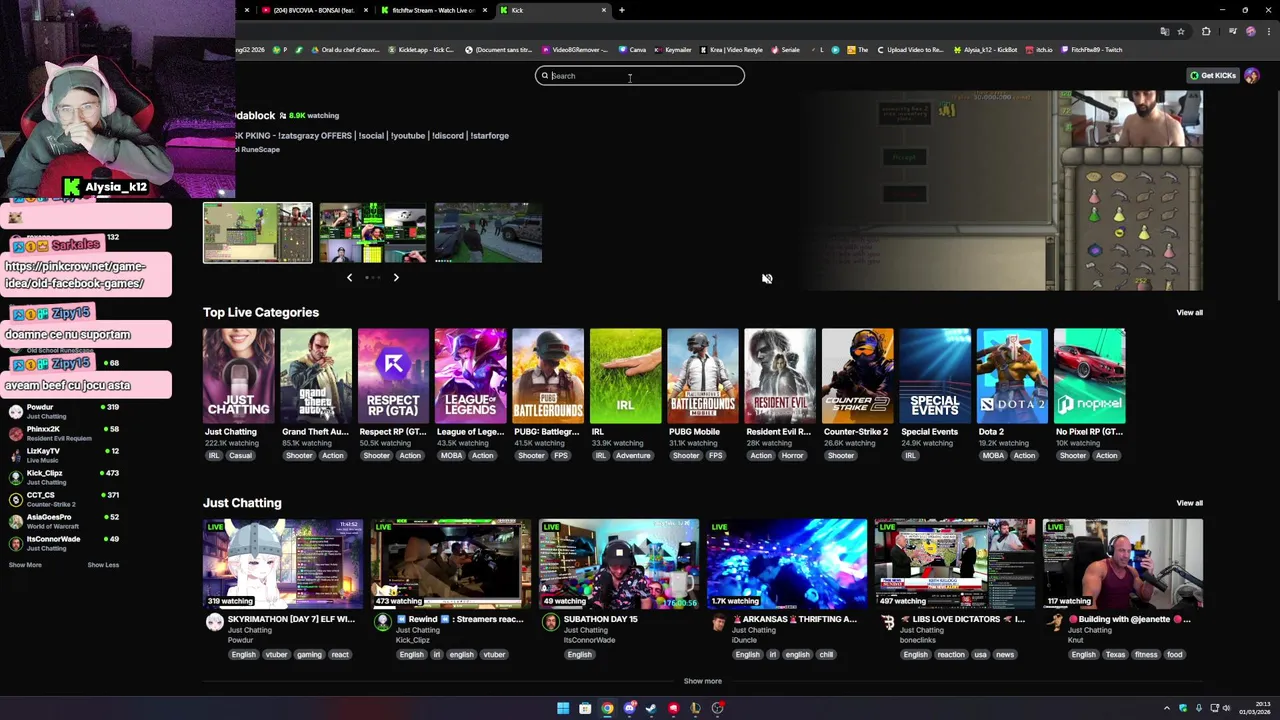Switch to fitchftw Stream browser tab

tap(434, 10)
